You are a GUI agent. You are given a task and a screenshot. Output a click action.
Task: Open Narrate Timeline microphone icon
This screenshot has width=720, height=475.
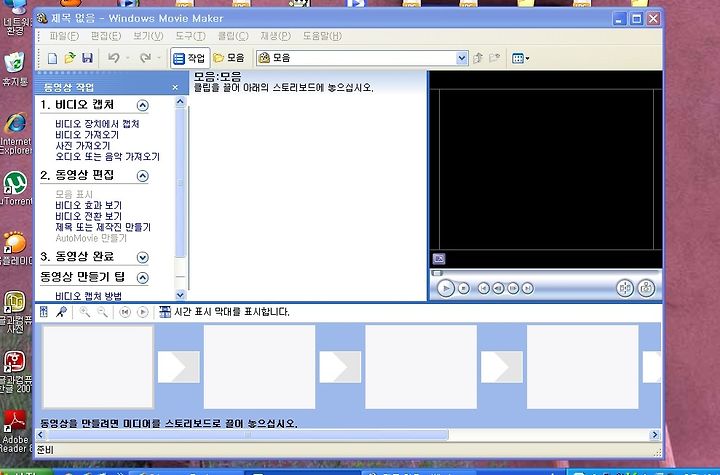(61, 312)
